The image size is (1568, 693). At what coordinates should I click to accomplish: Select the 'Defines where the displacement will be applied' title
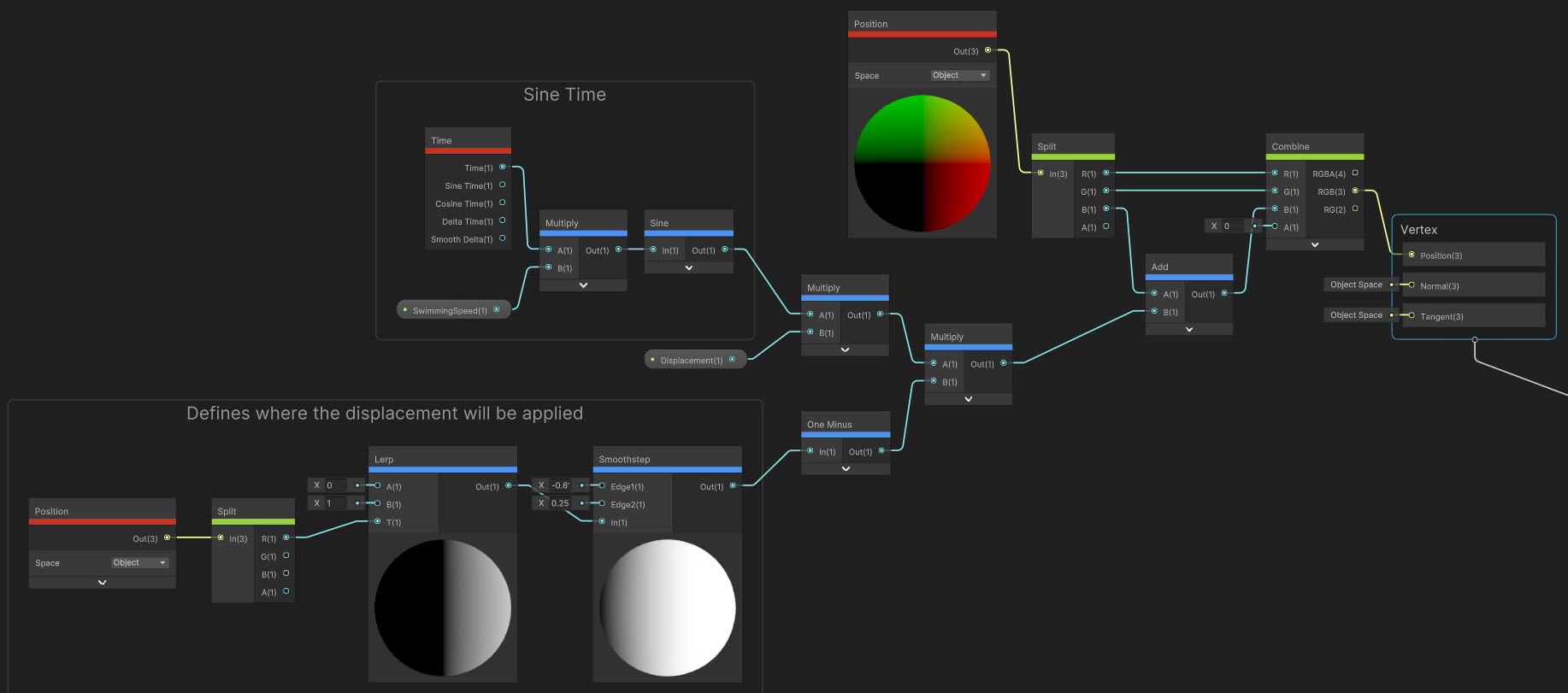tap(385, 414)
